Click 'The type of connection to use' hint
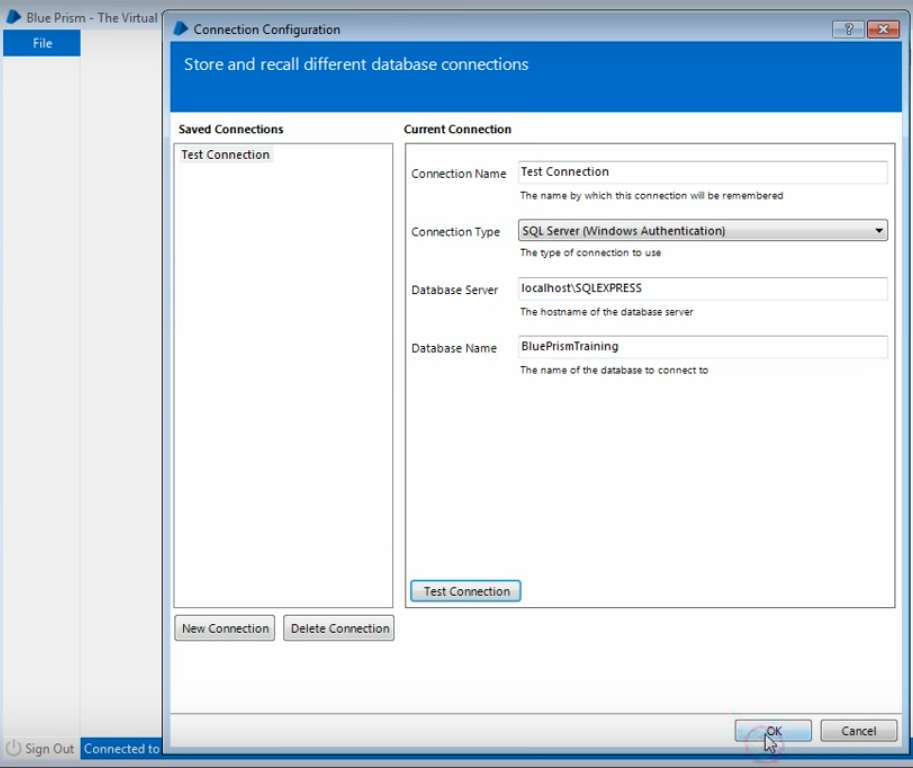 (590, 253)
